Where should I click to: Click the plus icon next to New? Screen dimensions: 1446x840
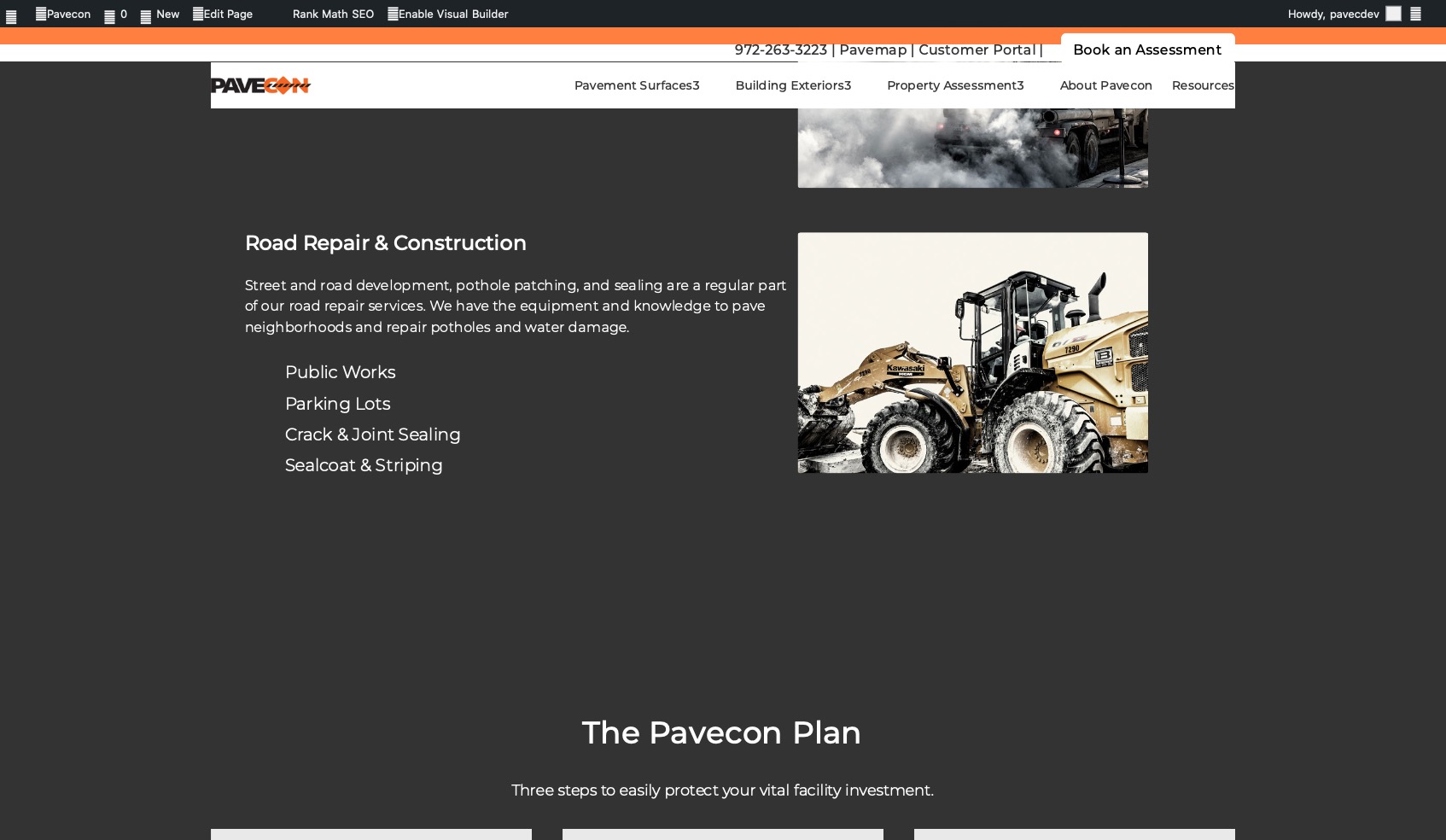[146, 15]
